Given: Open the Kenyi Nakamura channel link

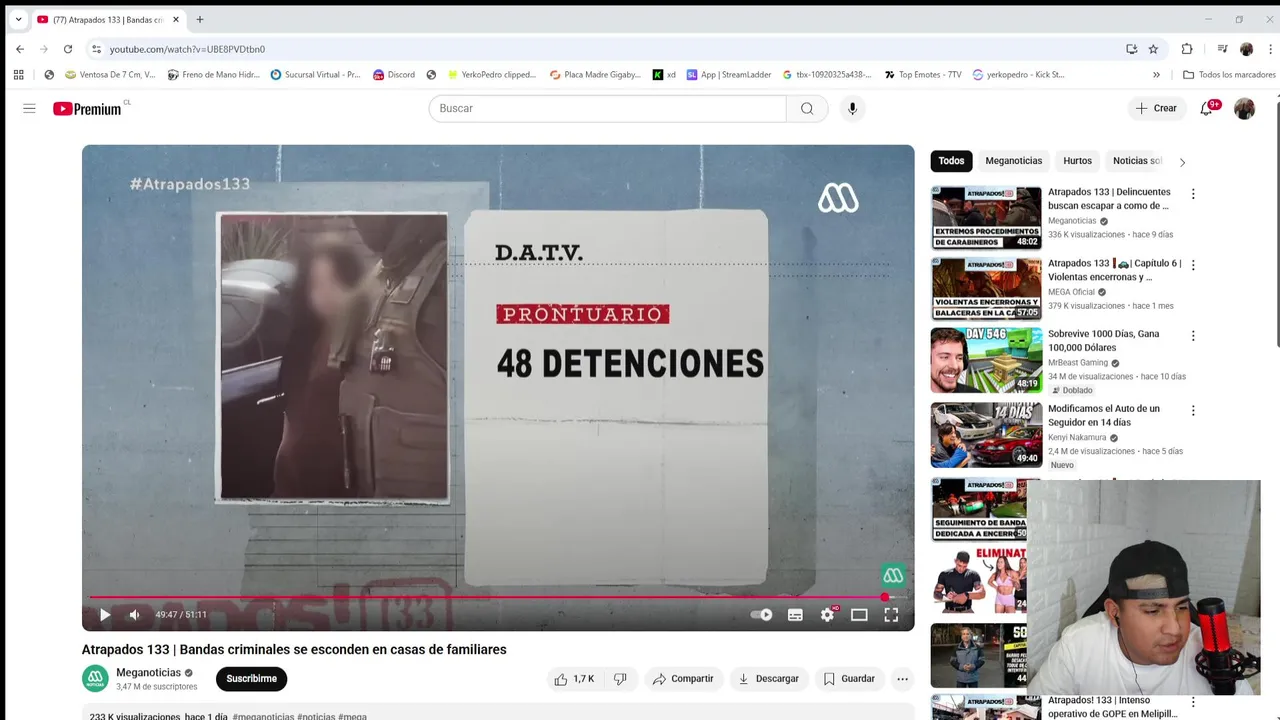Looking at the screenshot, I should coord(1077,438).
